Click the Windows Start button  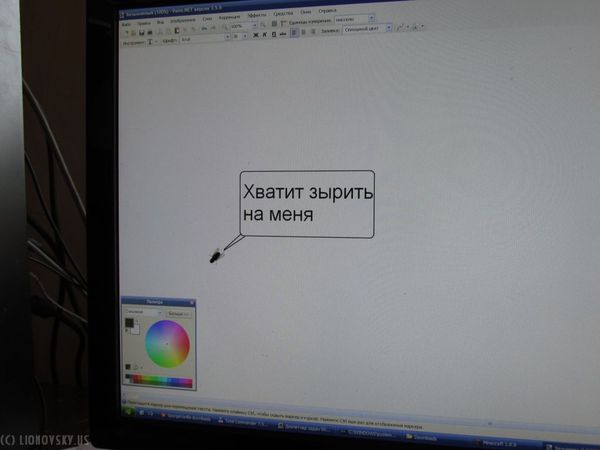pos(128,411)
